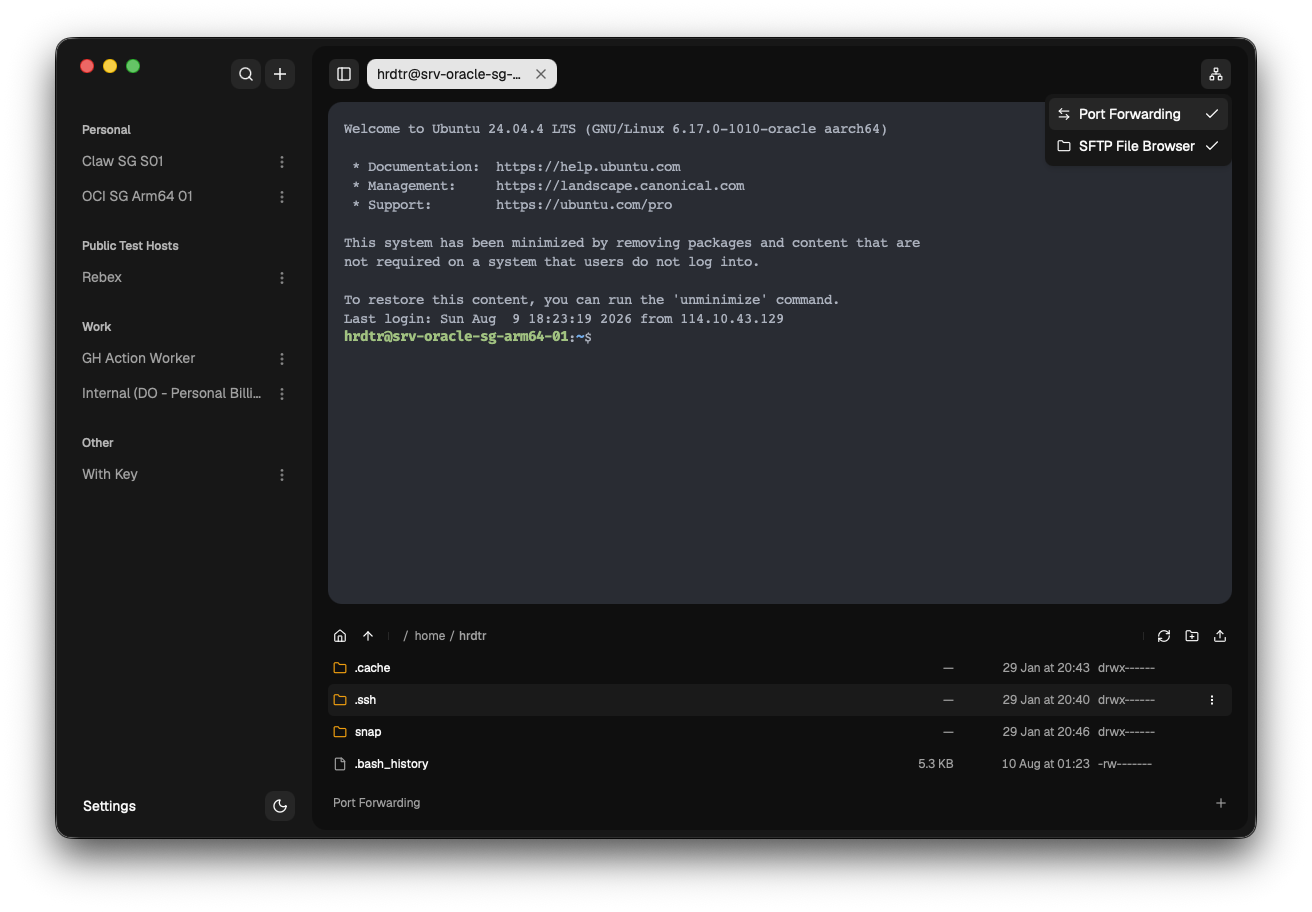Click the .bash_history date 10 Aug at 01:23

tap(1046, 764)
